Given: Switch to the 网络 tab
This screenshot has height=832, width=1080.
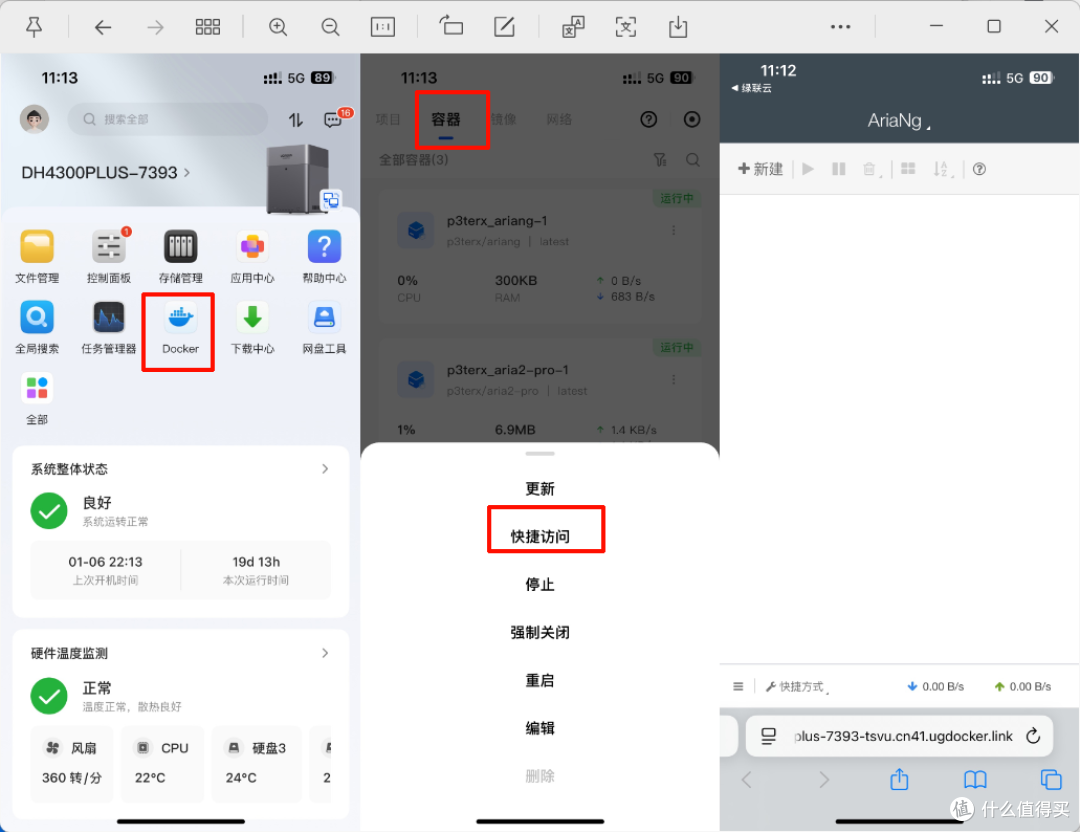Looking at the screenshot, I should [559, 119].
